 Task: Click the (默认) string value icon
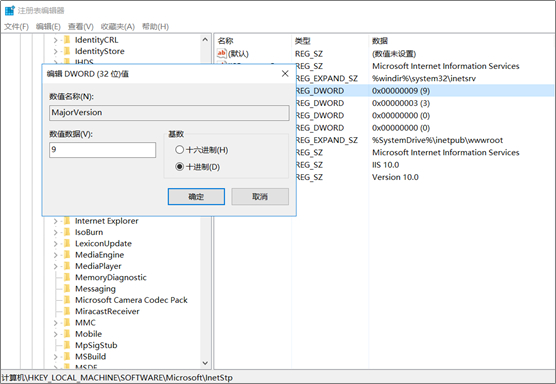(222, 54)
